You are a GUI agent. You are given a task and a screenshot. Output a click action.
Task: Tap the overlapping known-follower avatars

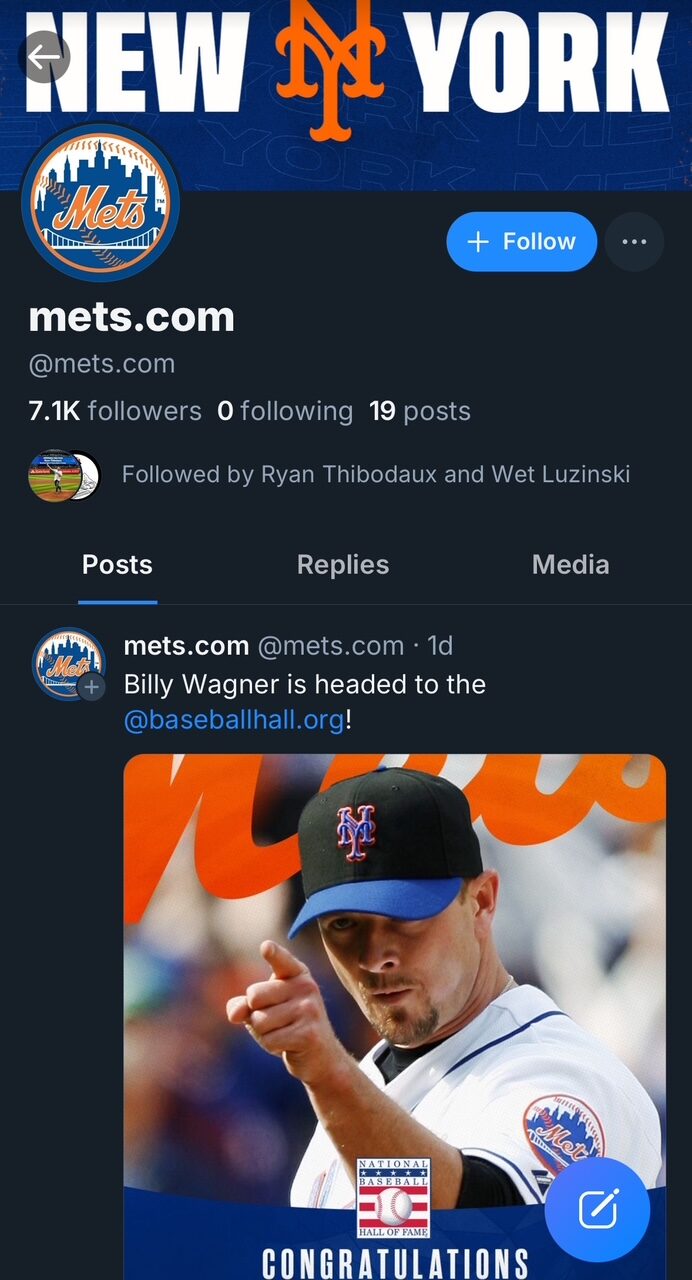[64, 475]
